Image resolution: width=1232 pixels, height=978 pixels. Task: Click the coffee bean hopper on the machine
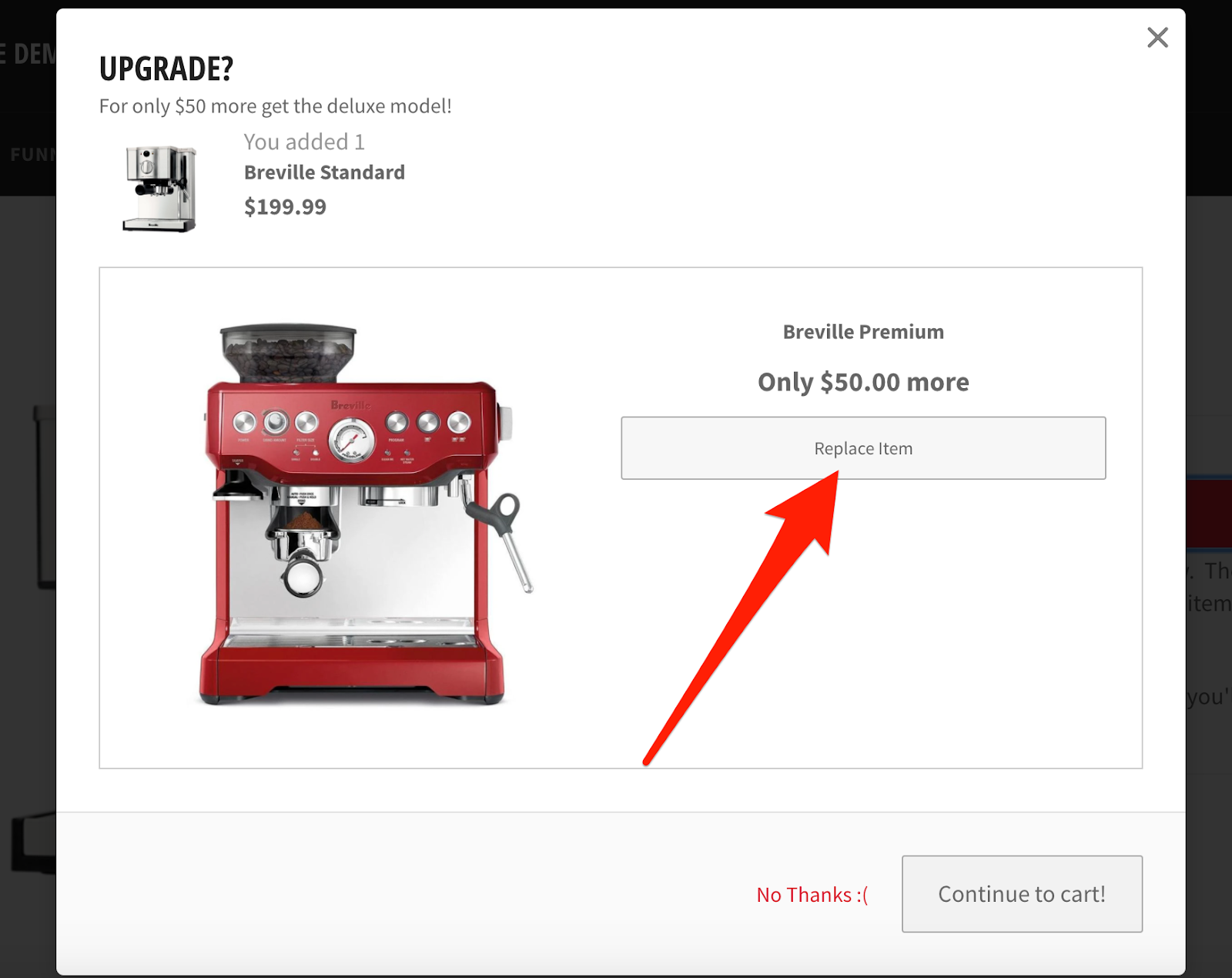pyautogui.click(x=289, y=353)
